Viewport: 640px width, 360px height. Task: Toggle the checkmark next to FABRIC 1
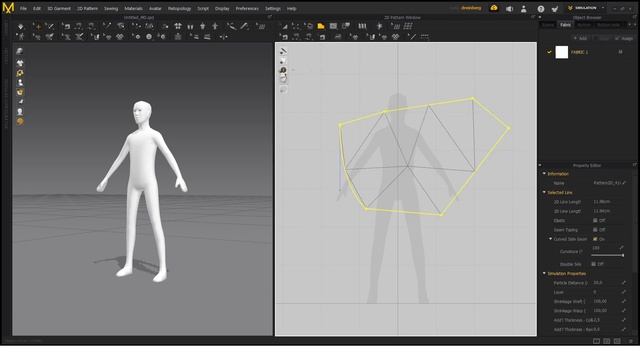pos(549,52)
